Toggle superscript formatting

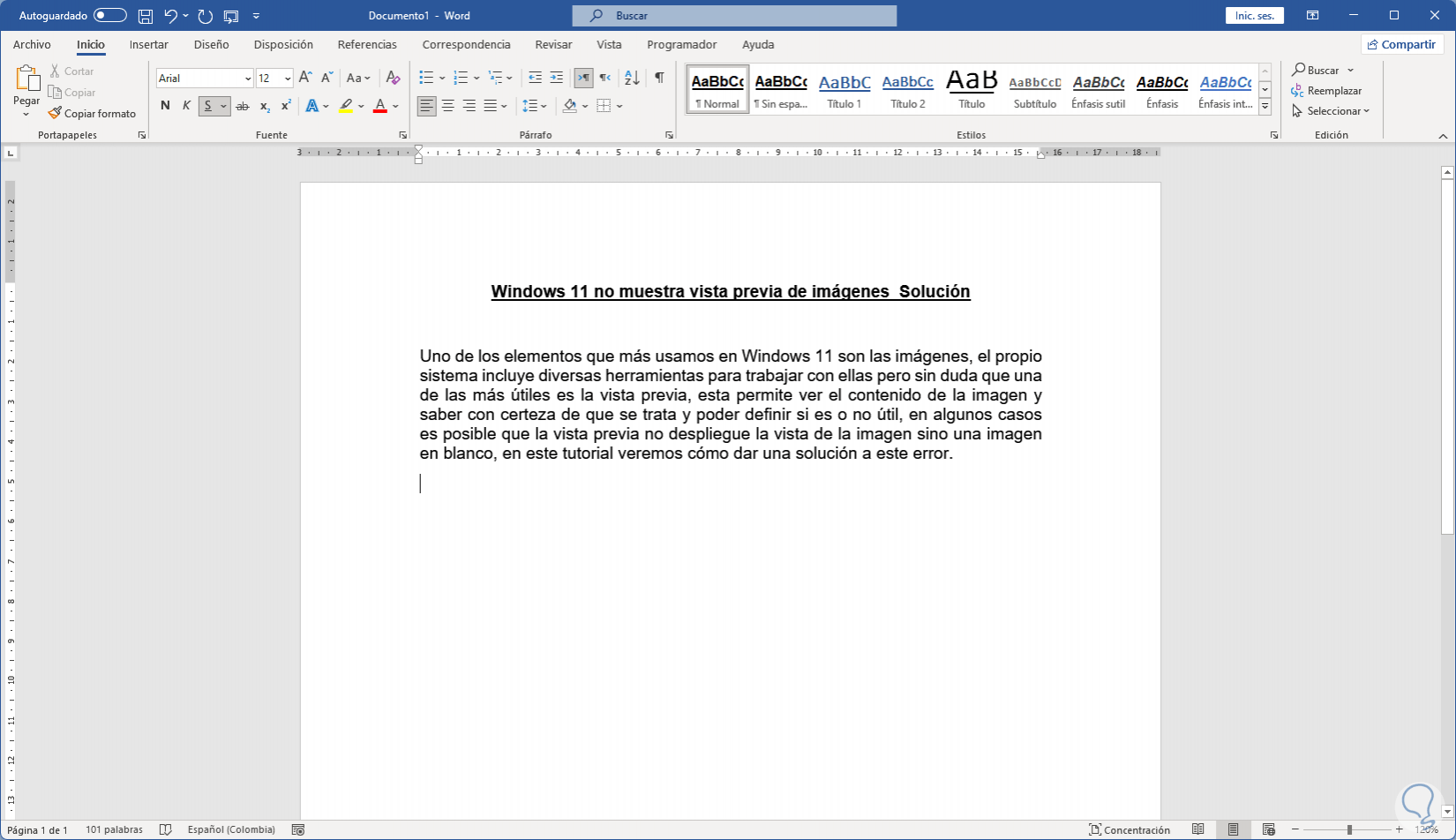point(286,106)
